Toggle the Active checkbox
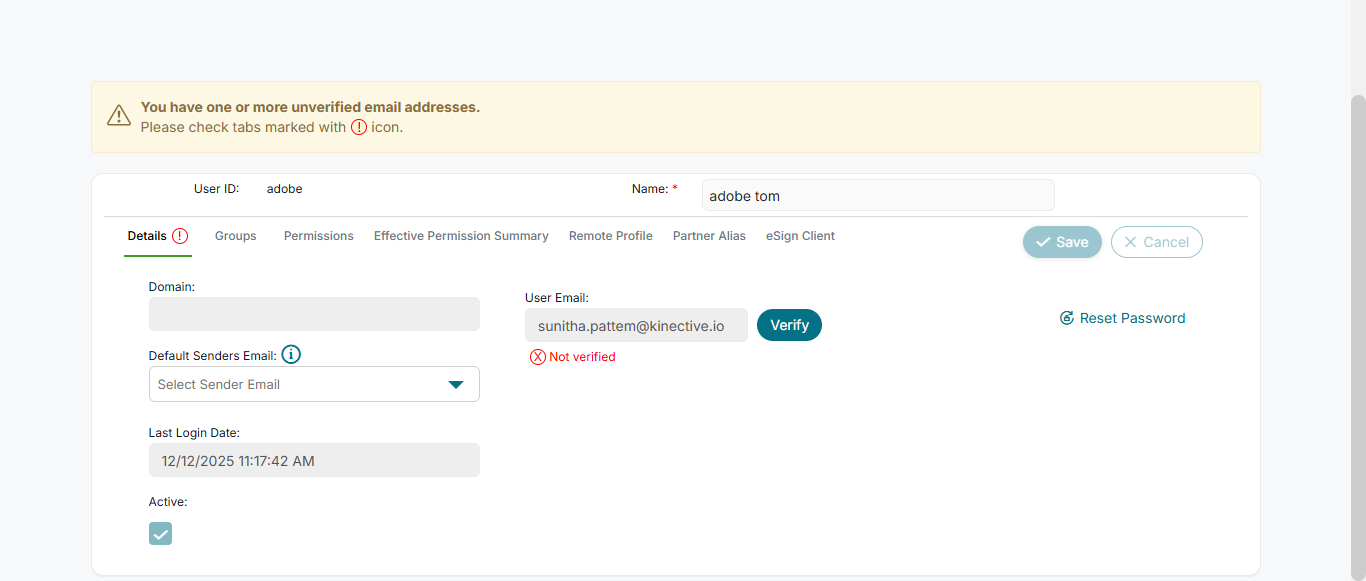The image size is (1366, 581). click(x=160, y=533)
